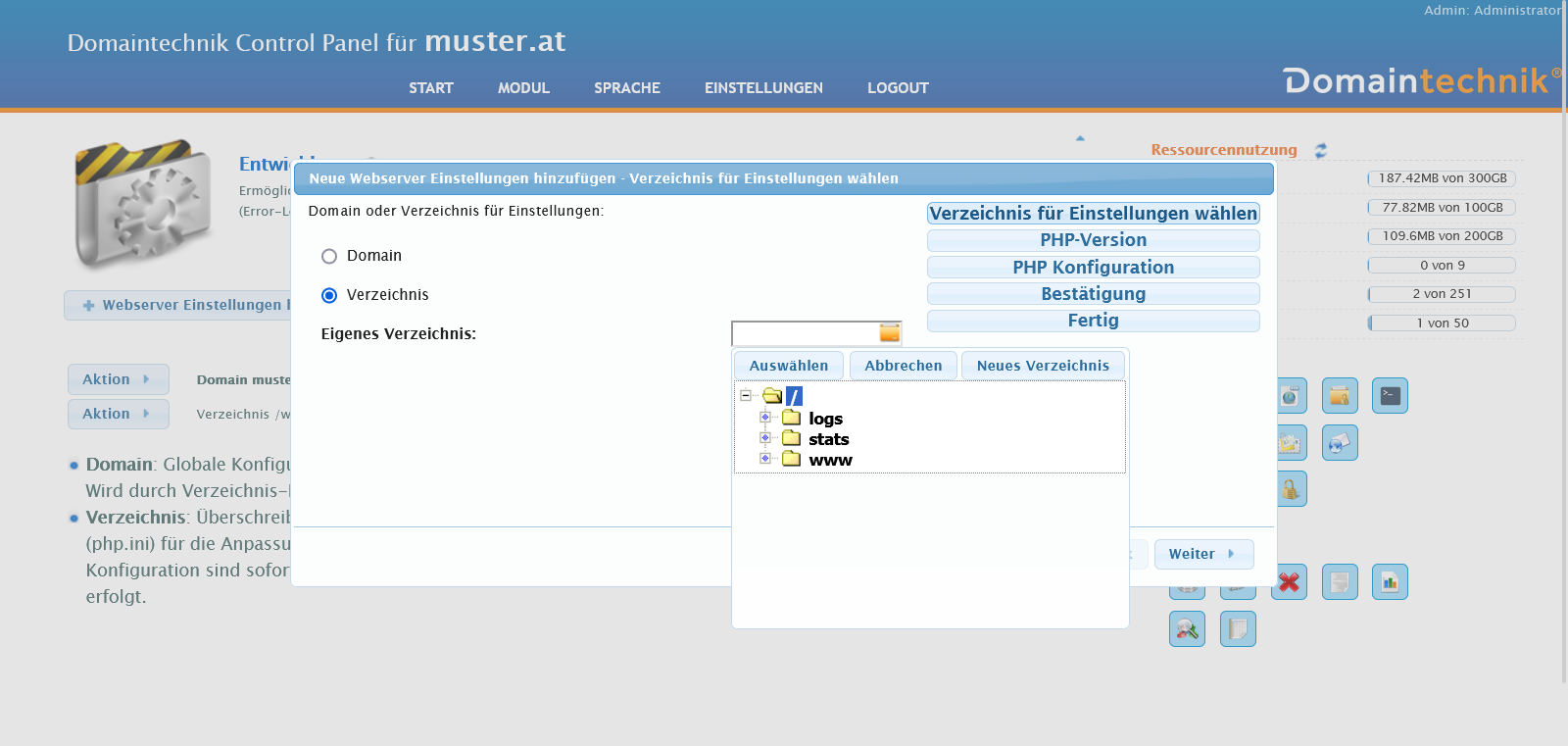Image resolution: width=1568 pixels, height=746 pixels.
Task: Click the 187.42MB von 300GB usage bar
Action: pyautogui.click(x=1442, y=178)
